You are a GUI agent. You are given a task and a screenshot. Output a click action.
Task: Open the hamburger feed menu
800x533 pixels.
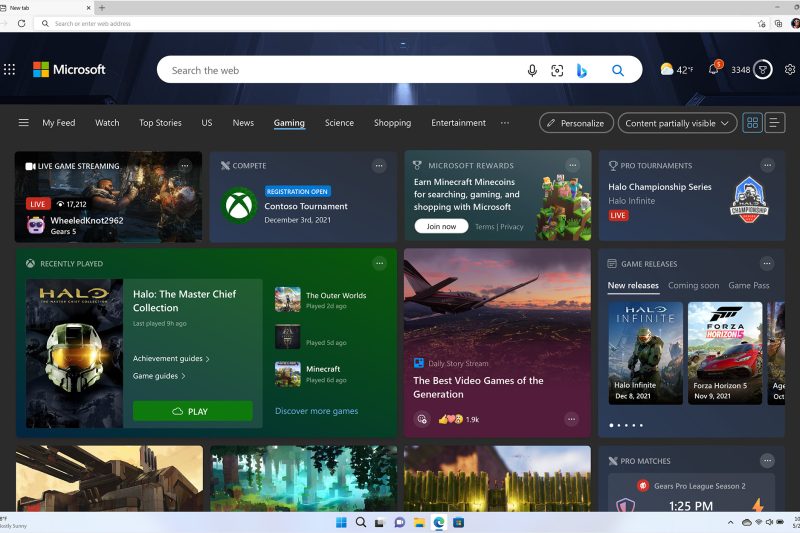tap(23, 122)
